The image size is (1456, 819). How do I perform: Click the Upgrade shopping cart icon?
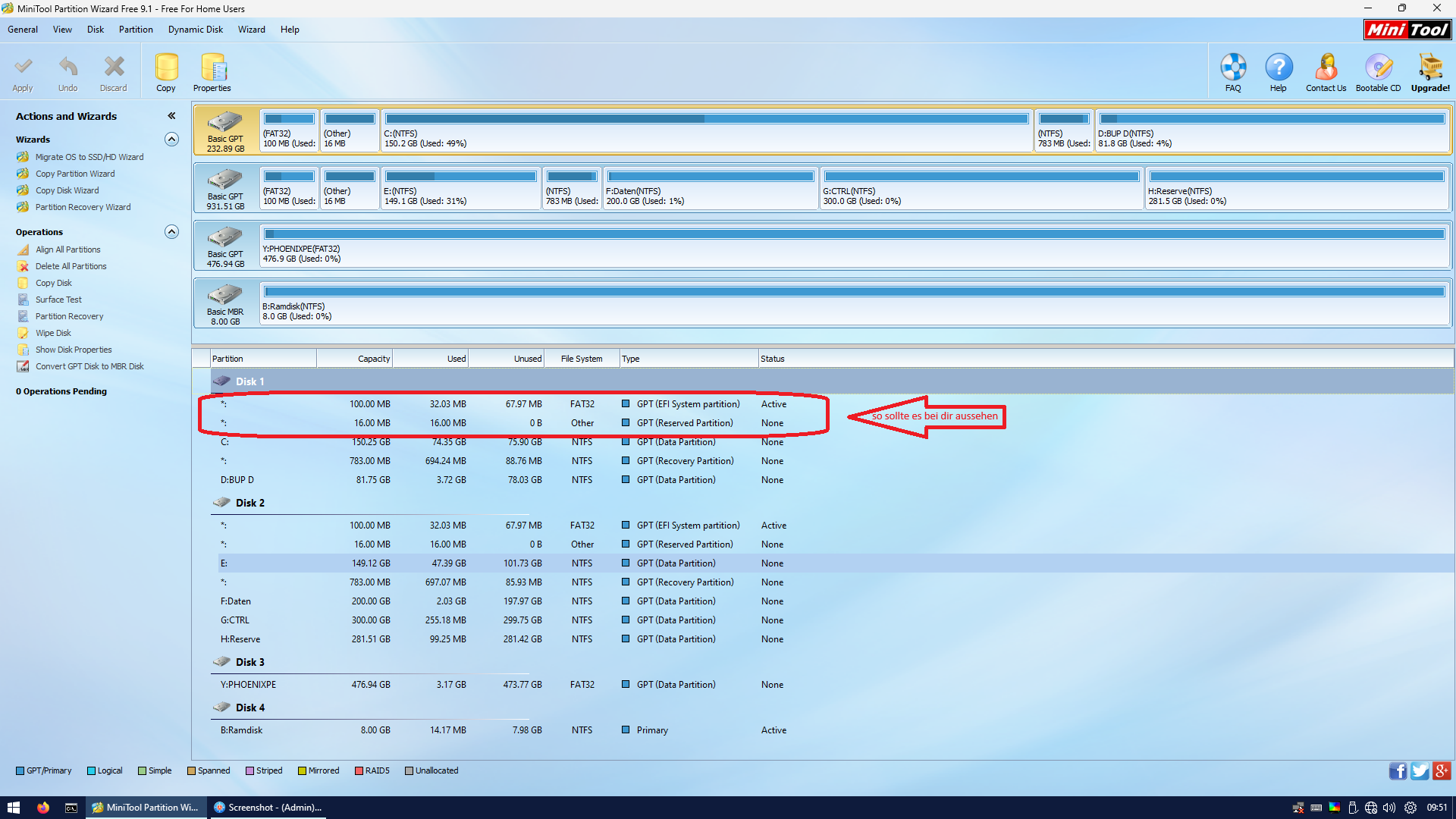tap(1430, 67)
